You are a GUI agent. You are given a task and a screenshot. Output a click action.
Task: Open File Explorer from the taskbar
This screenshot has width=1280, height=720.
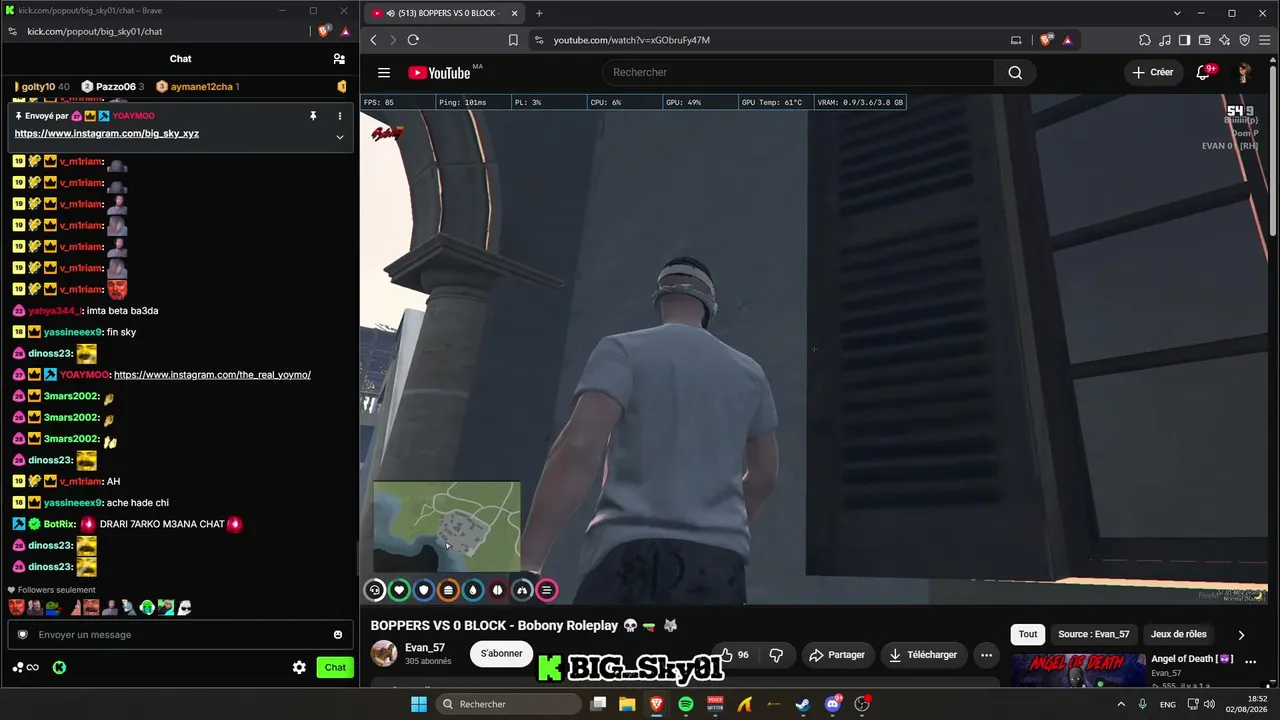click(x=627, y=704)
